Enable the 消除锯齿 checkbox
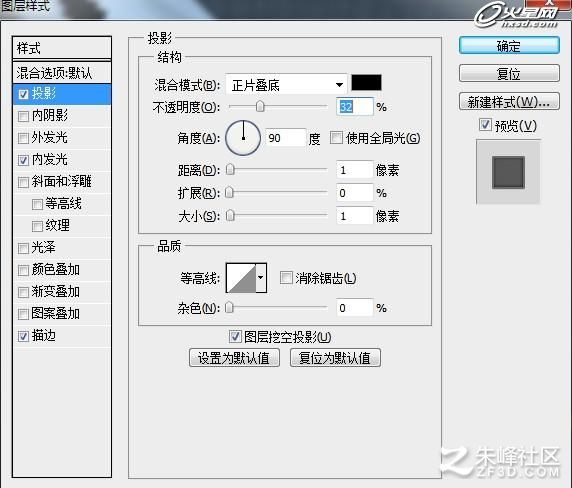The width and height of the screenshot is (572, 488). (286, 278)
